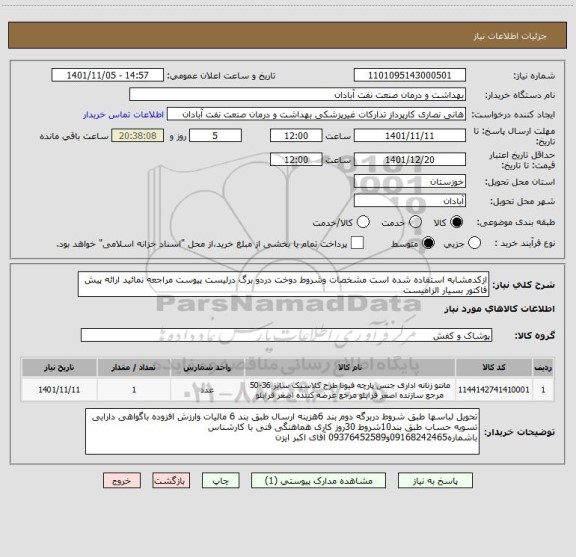Toggle the اسناد خزانه اسلامی payment checkbox
The width and height of the screenshot is (576, 557).
(x=357, y=243)
